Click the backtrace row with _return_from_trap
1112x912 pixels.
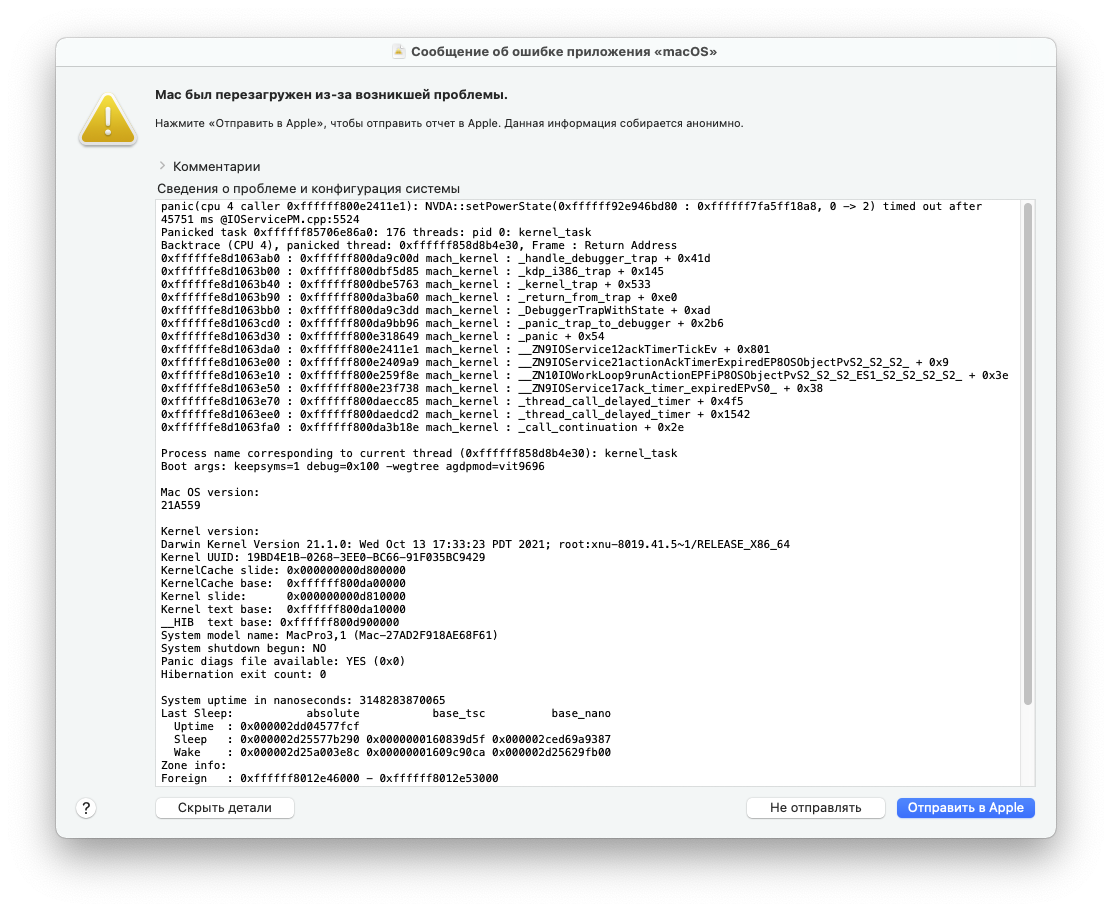pos(418,297)
